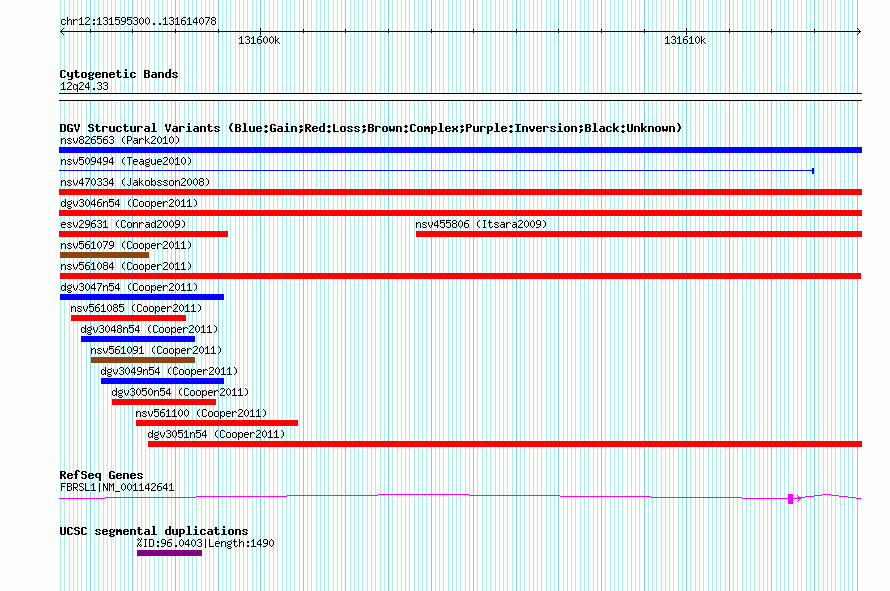Click the UCSC segmental duplications track title

[x=154, y=531]
